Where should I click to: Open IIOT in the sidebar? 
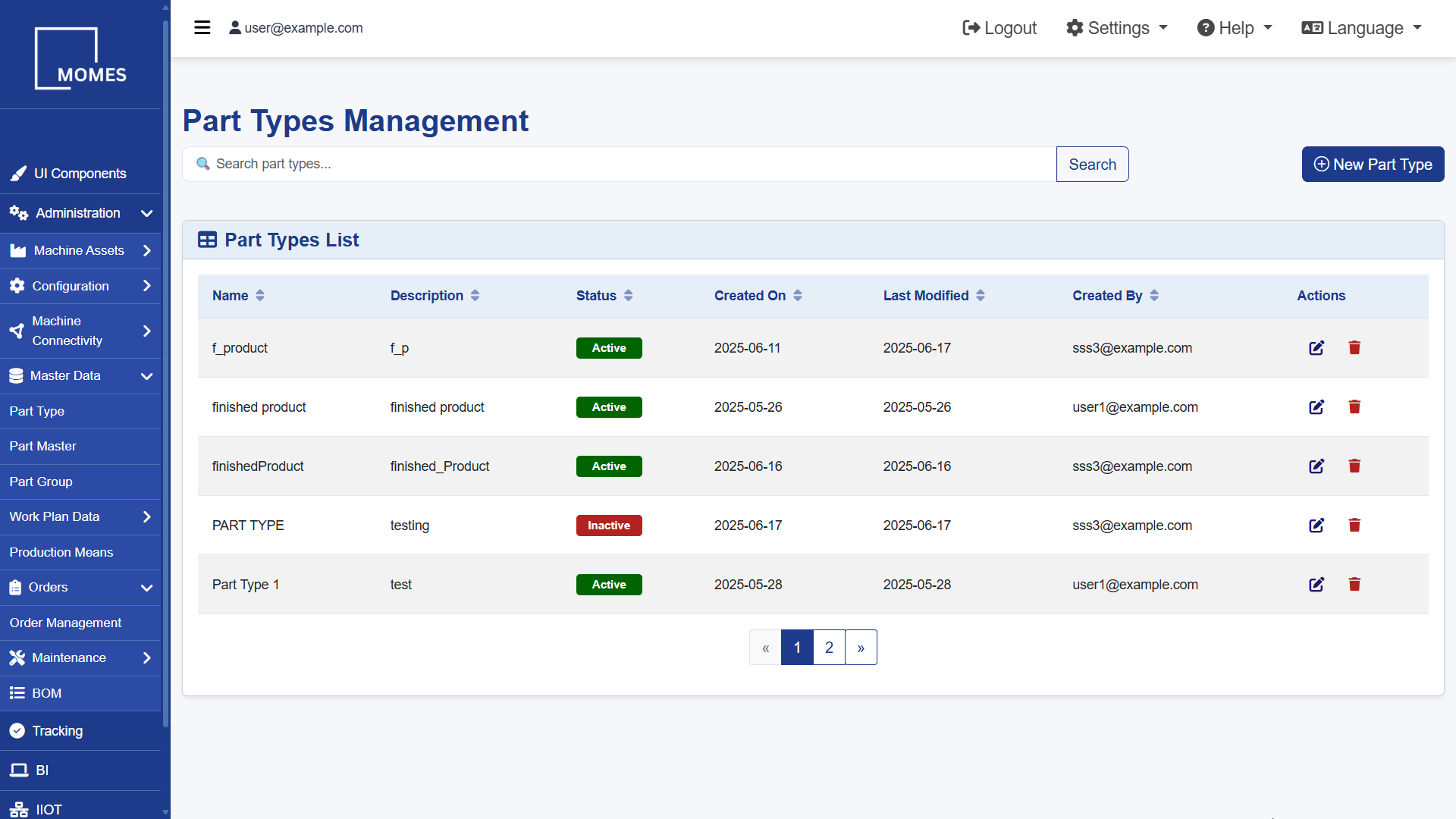click(x=80, y=808)
